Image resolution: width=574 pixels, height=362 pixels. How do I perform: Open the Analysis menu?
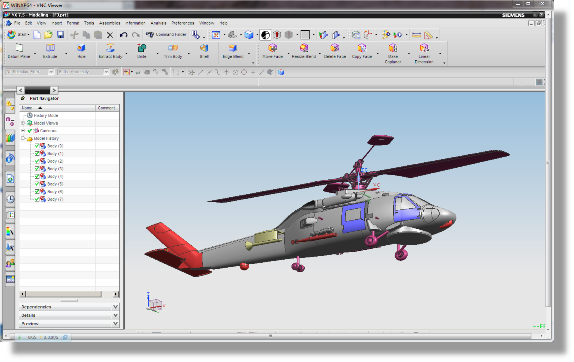(159, 23)
